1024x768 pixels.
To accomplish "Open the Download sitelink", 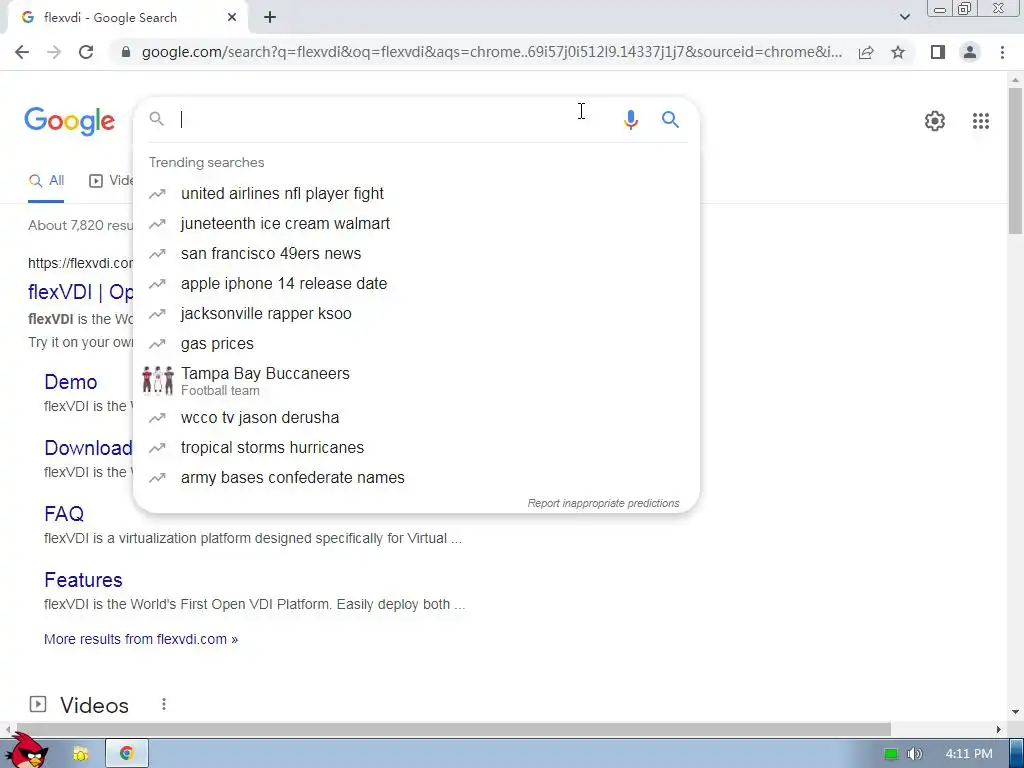I will click(x=88, y=448).
